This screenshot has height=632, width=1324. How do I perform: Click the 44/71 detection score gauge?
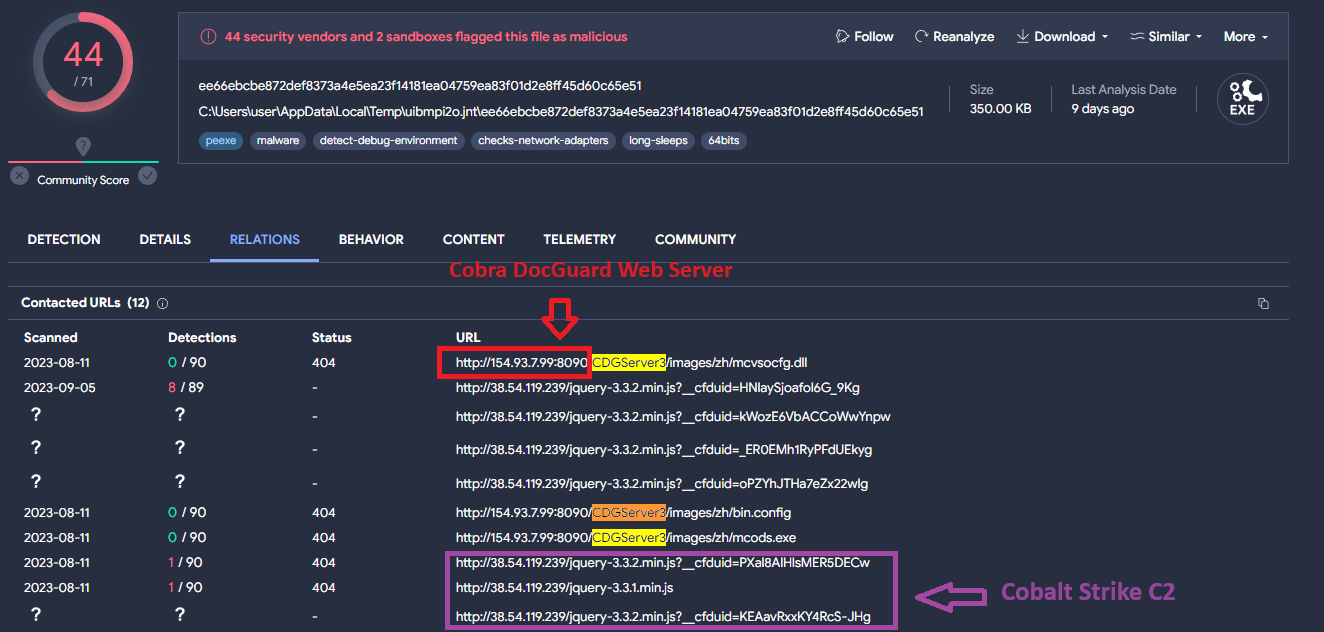point(82,62)
